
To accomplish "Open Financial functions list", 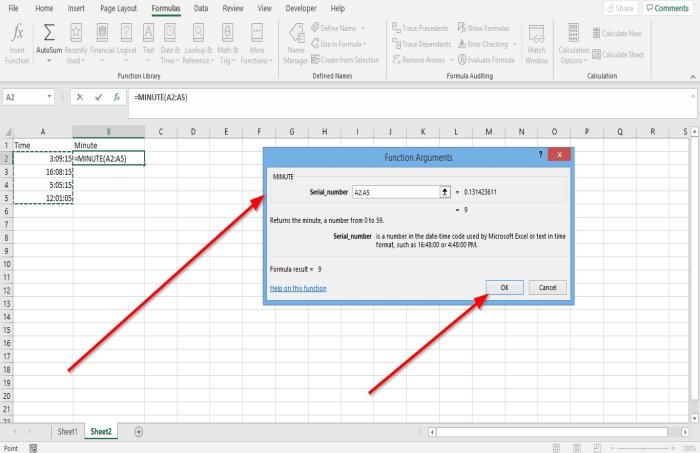I will [x=102, y=44].
